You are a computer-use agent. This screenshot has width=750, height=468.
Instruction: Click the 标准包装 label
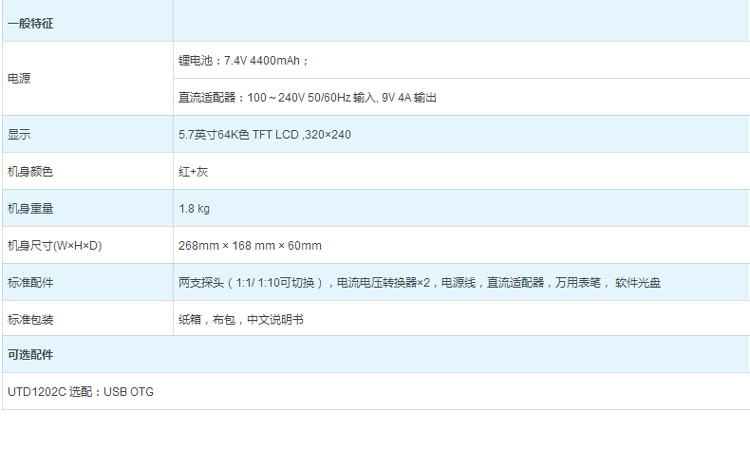30,320
